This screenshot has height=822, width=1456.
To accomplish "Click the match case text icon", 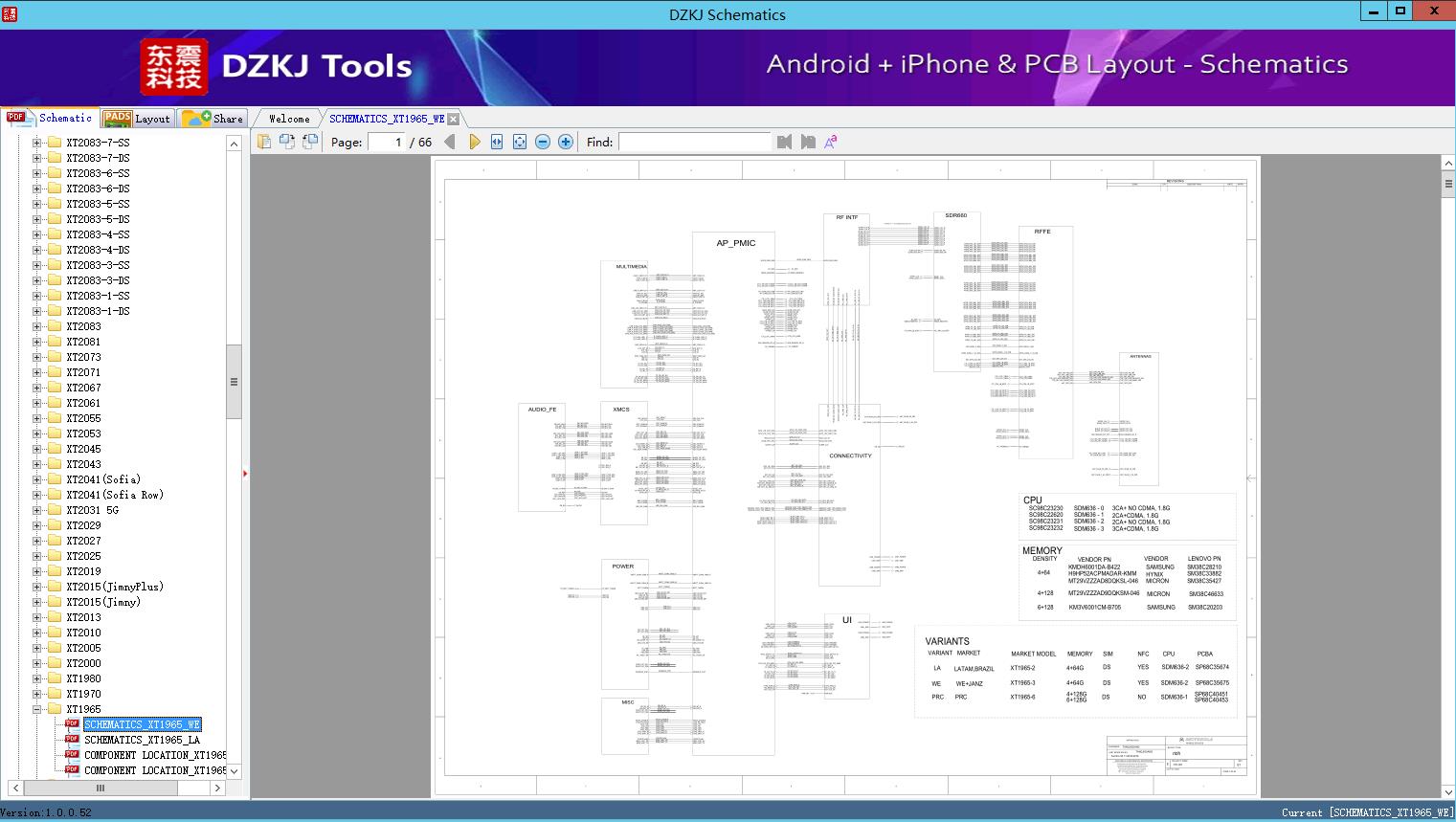I will pos(831,142).
